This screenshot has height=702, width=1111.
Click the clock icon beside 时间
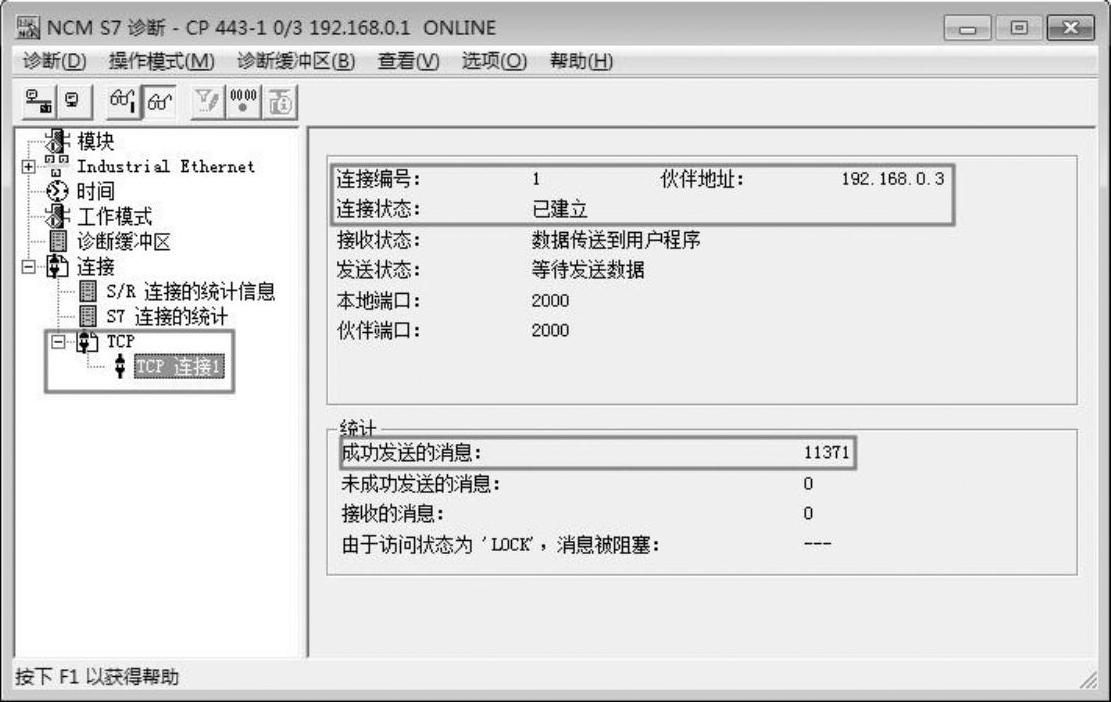point(57,191)
